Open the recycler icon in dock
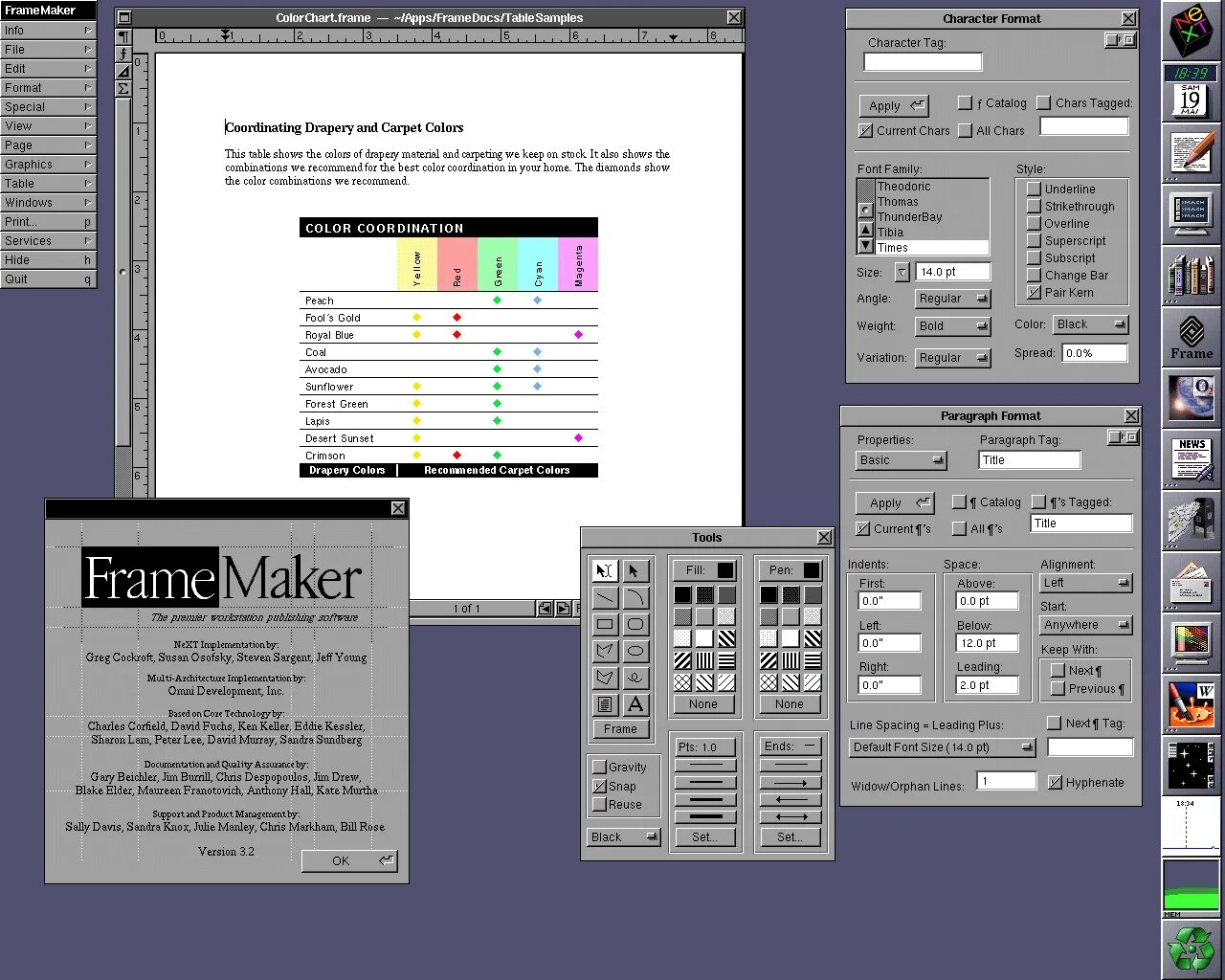 point(1192,949)
